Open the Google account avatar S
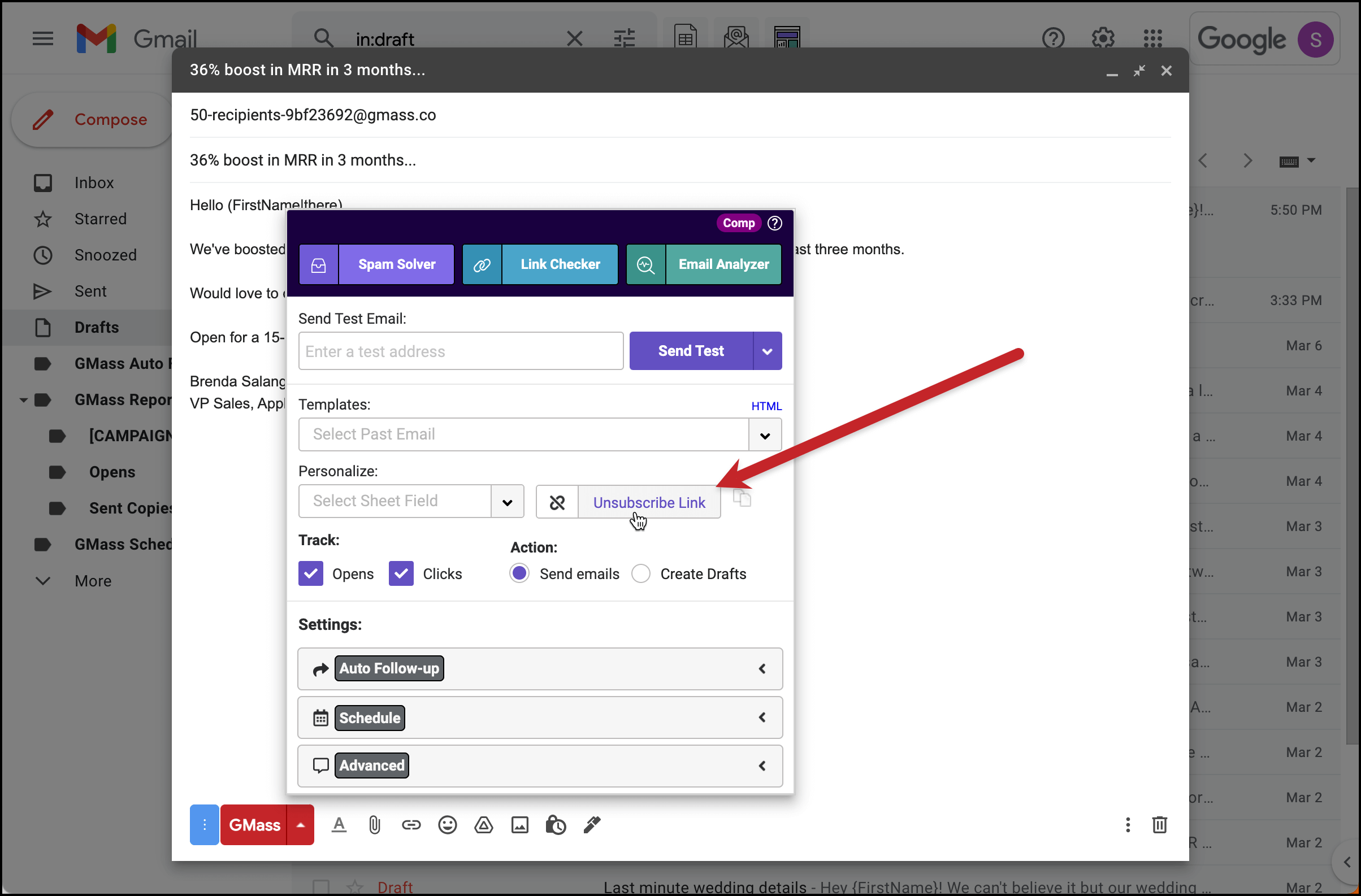 (x=1315, y=40)
